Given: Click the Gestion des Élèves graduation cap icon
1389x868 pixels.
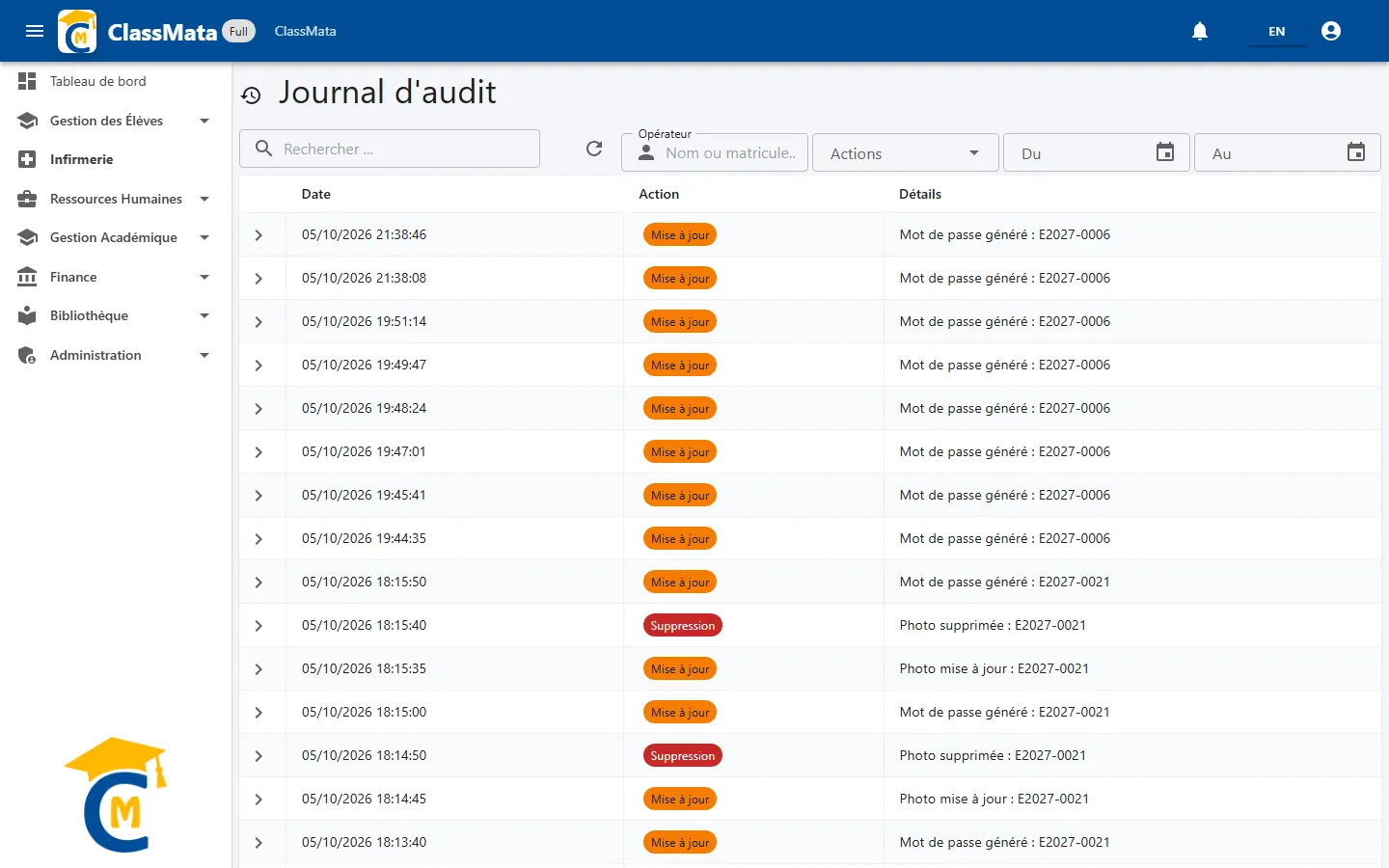Looking at the screenshot, I should coord(27,121).
